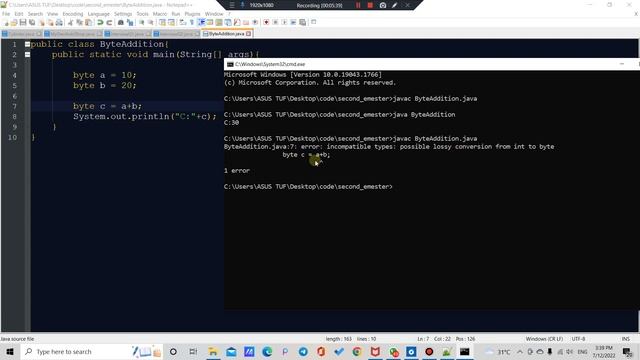Image resolution: width=640 pixels, height=360 pixels.
Task: Click the save recorded macro icon
Action: 302,22
